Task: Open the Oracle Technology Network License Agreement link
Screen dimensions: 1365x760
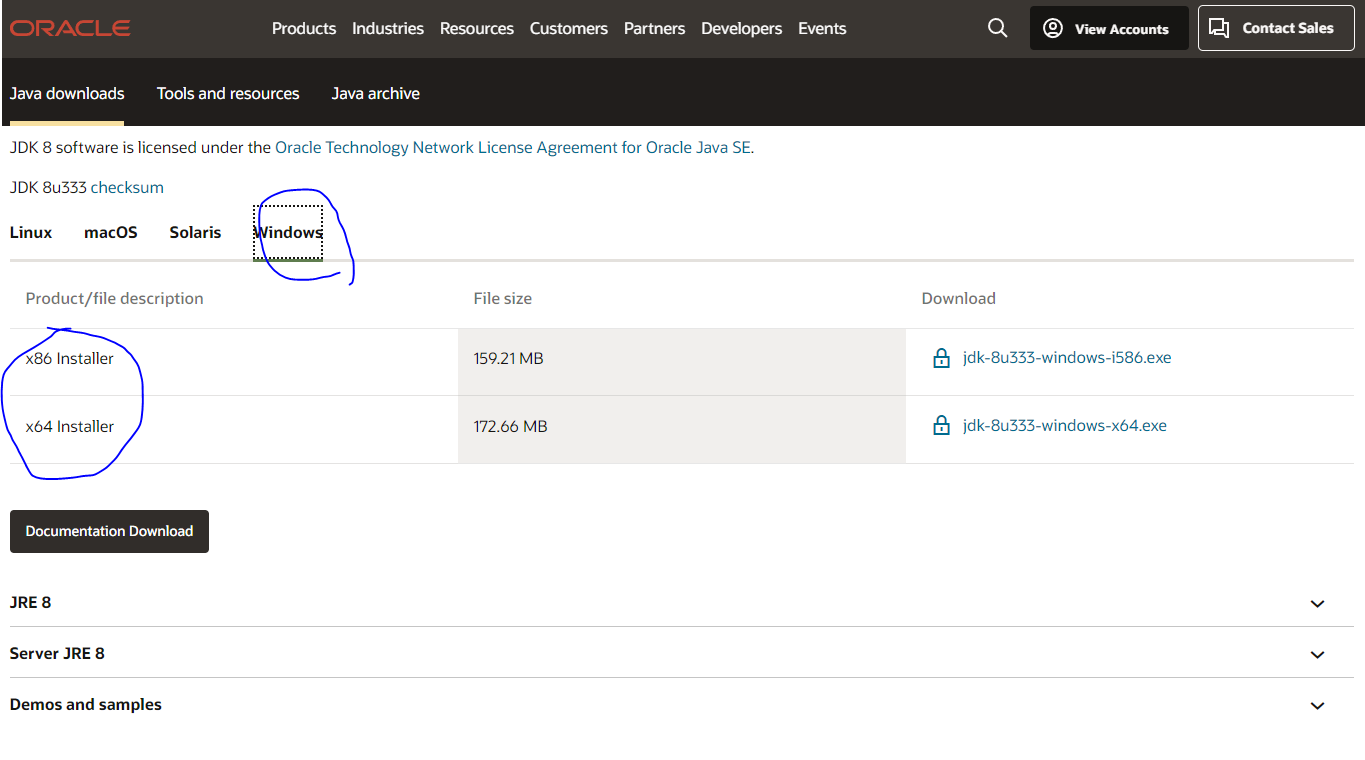Action: tap(513, 147)
